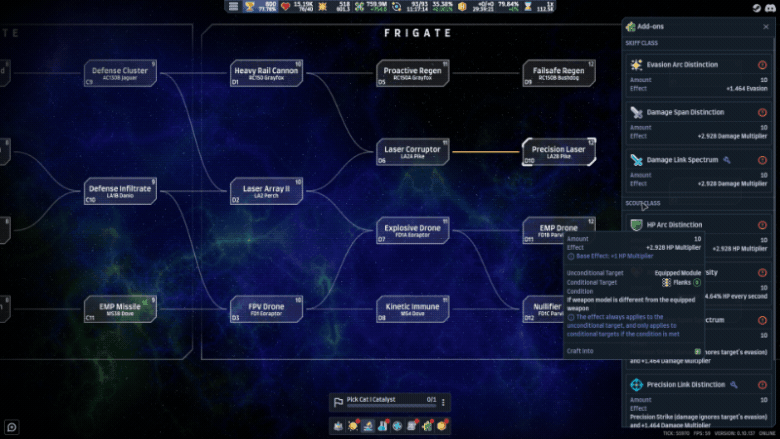Close the Add-ons panel
This screenshot has height=439, width=780.
(x=766, y=27)
